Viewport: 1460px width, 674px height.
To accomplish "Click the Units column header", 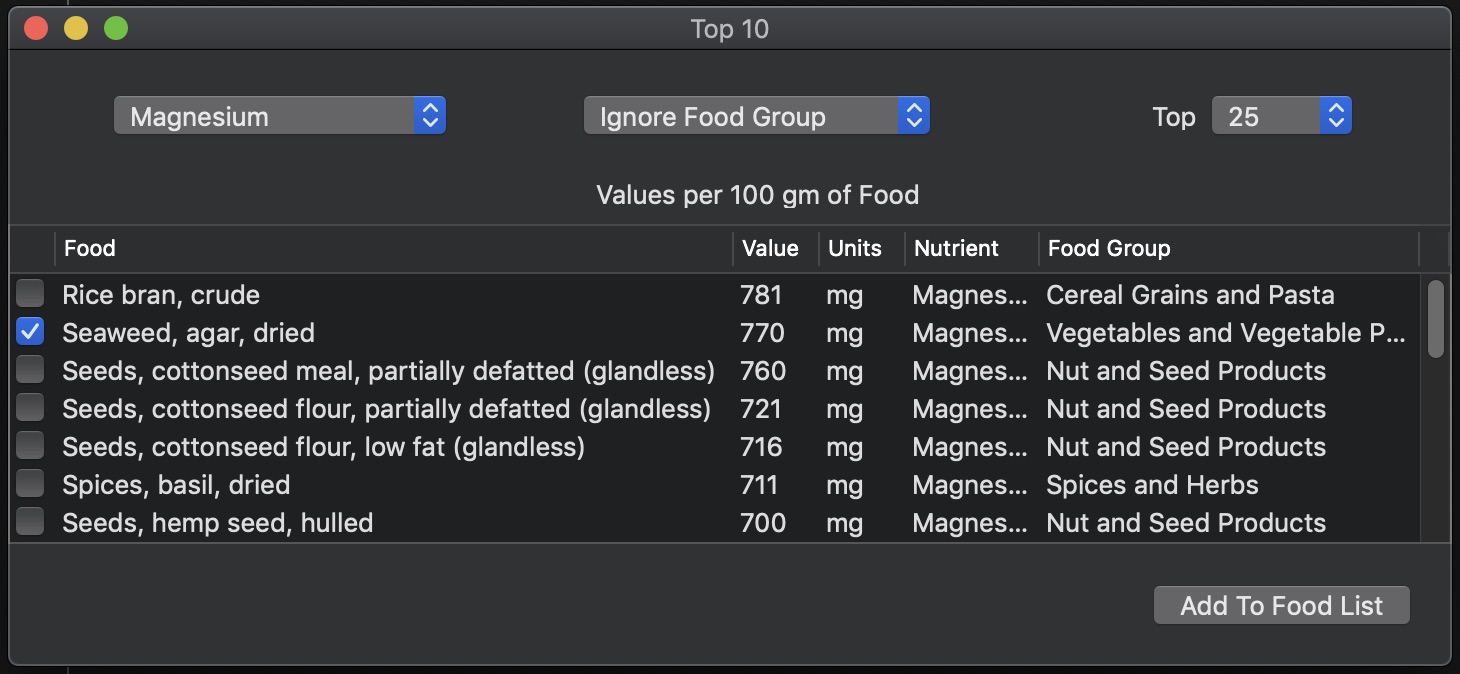I will (855, 248).
